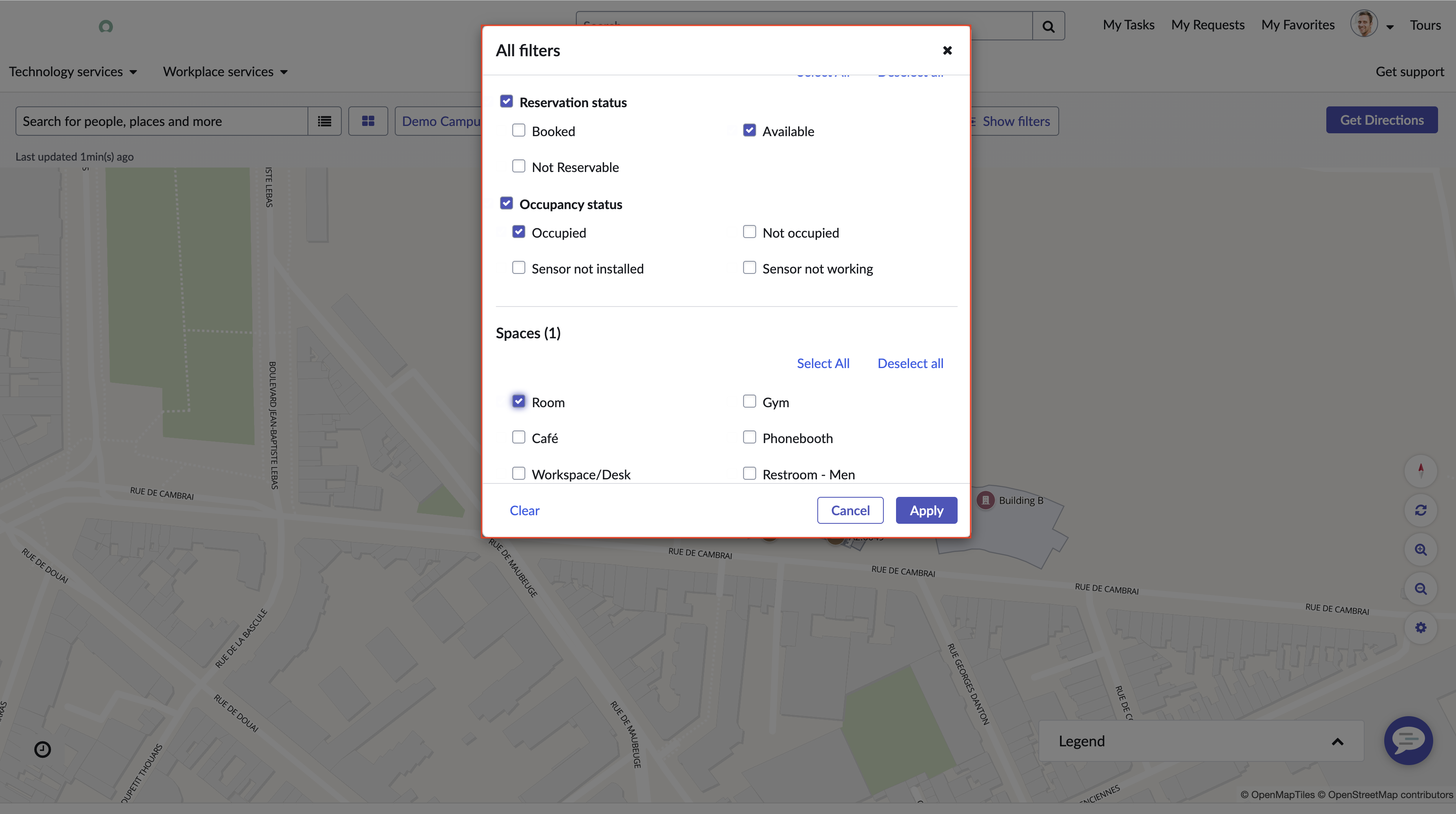The height and width of the screenshot is (814, 1456).
Task: Open My Requests
Action: [x=1207, y=25]
